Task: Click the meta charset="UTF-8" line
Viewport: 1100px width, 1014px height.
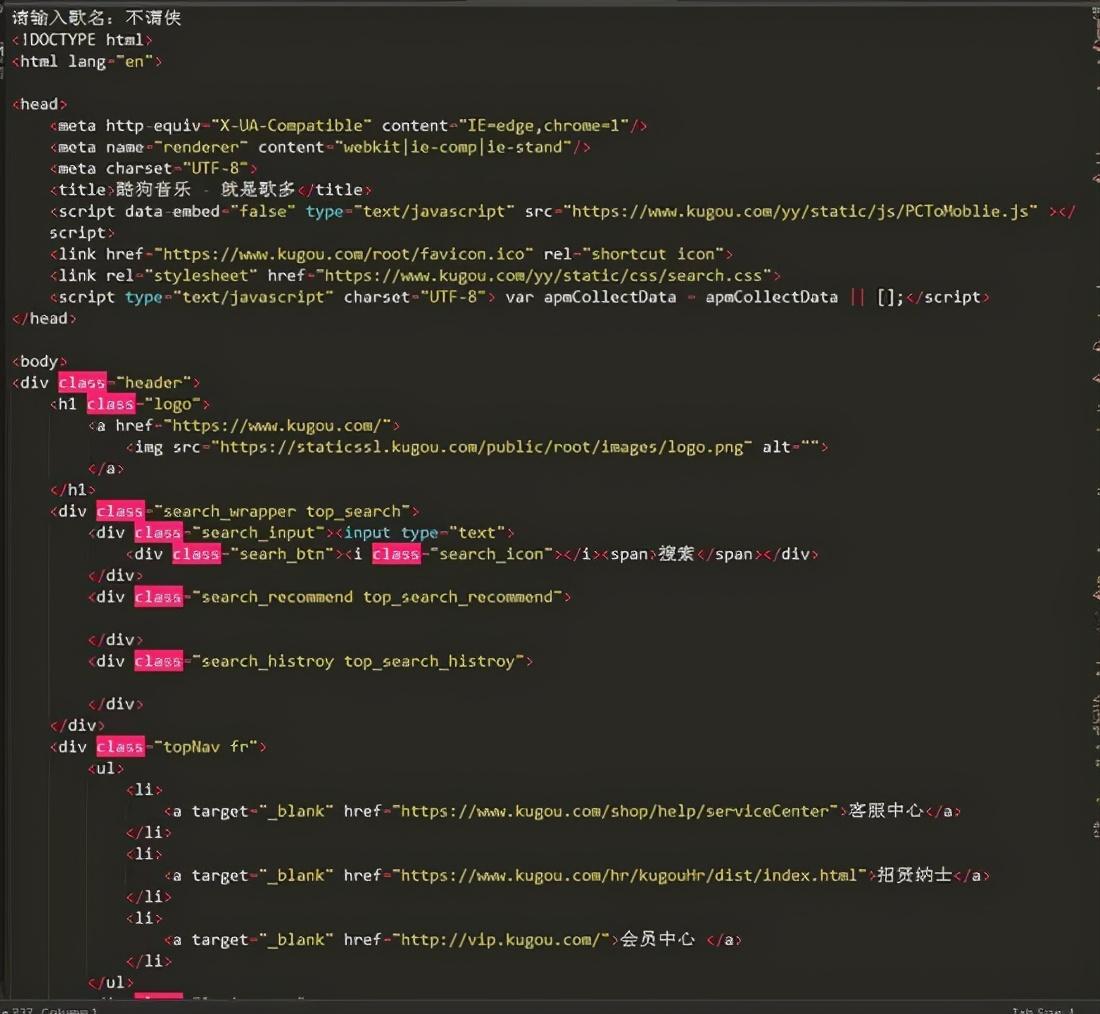Action: click(x=153, y=168)
